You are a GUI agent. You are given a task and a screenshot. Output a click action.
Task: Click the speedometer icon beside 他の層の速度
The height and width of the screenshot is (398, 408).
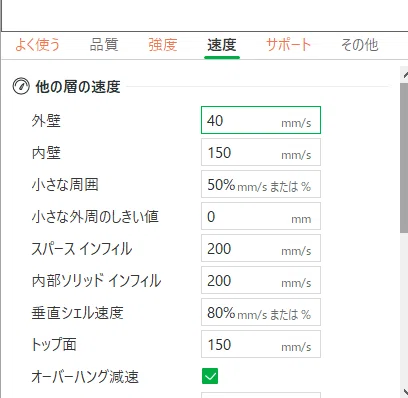(x=21, y=86)
